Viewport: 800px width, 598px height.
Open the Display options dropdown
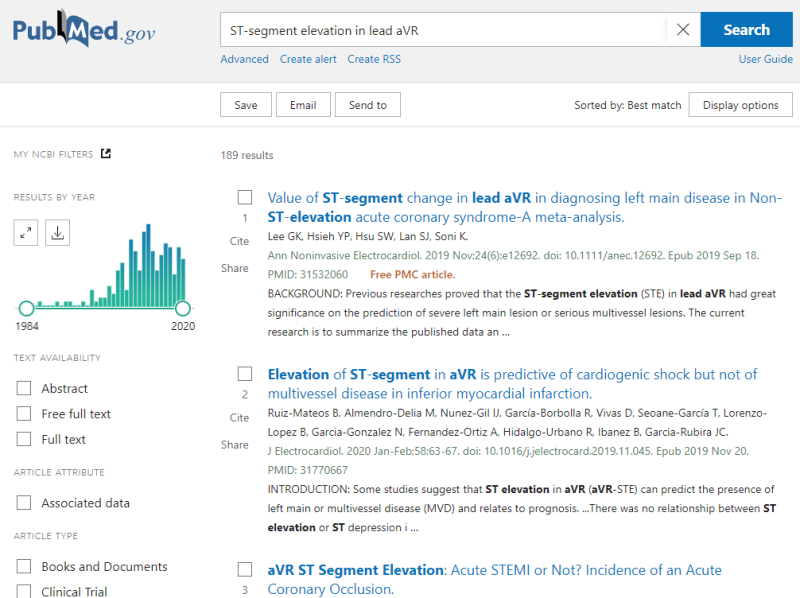pos(740,105)
